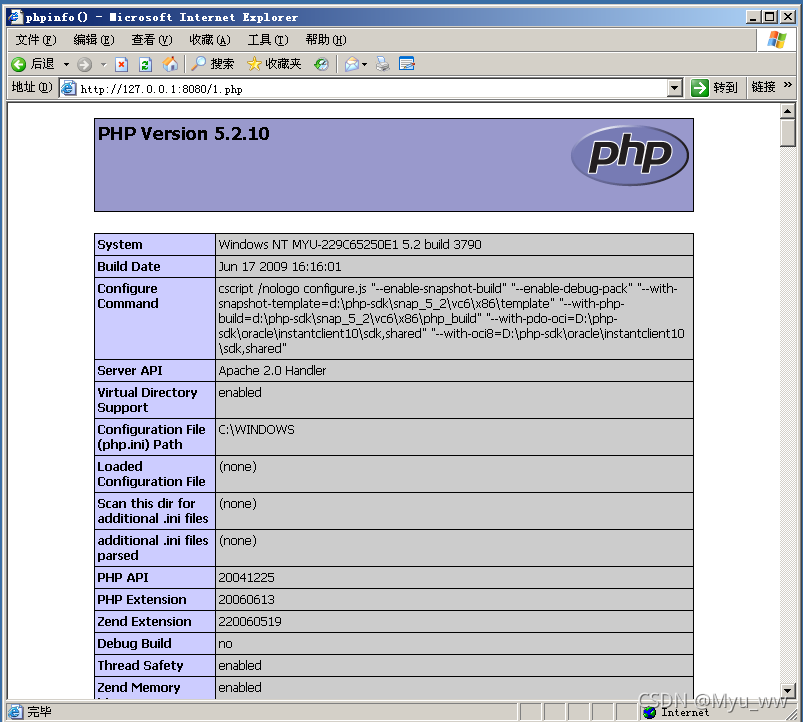The width and height of the screenshot is (803, 722).
Task: Click the Zend Extension value '220060519'
Action: [250, 622]
